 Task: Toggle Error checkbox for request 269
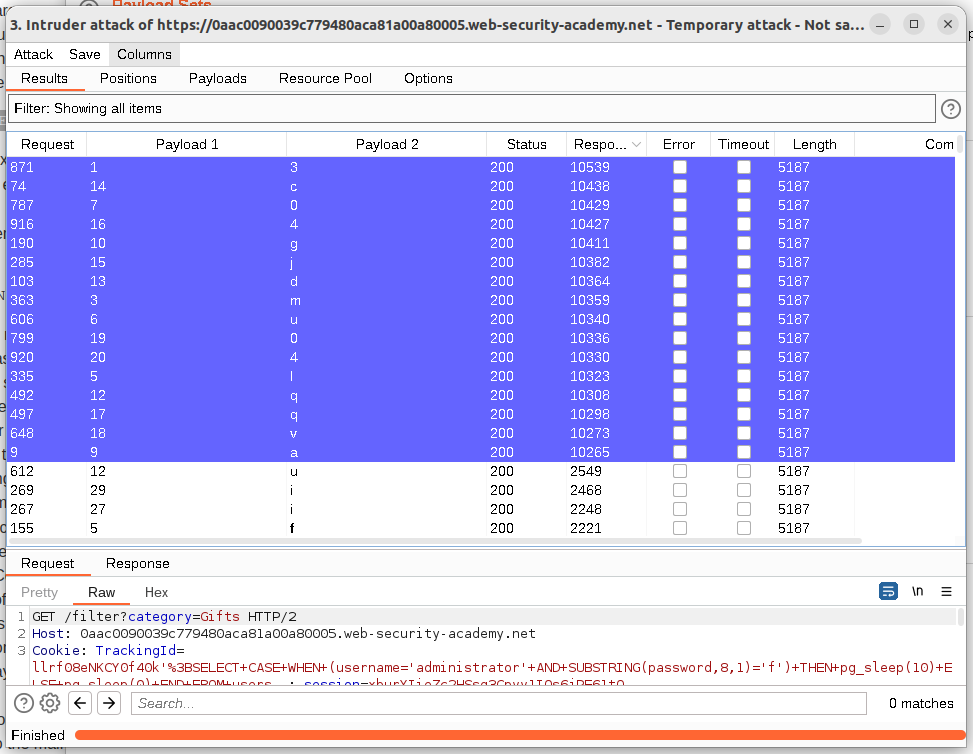[680, 490]
